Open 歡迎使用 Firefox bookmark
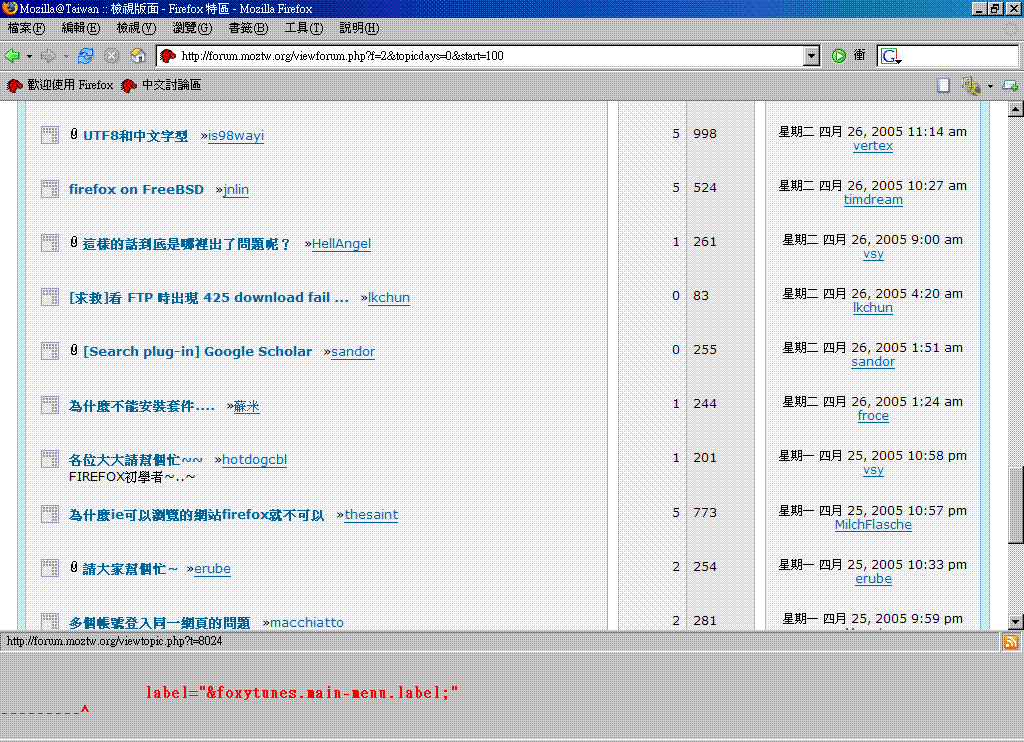 60,85
